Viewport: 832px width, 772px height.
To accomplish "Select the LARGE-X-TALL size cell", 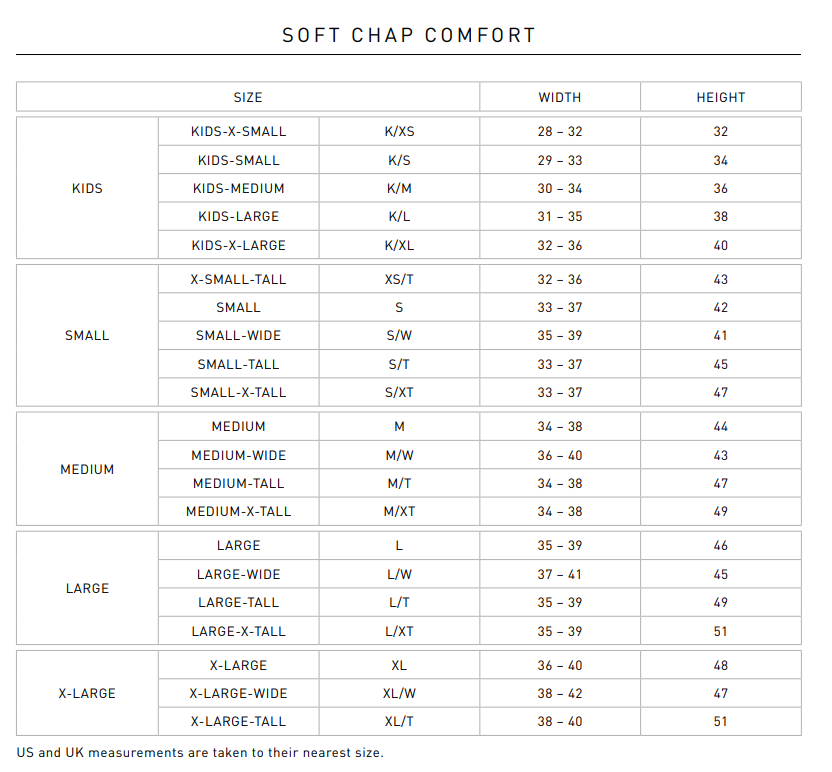I will pos(238,631).
